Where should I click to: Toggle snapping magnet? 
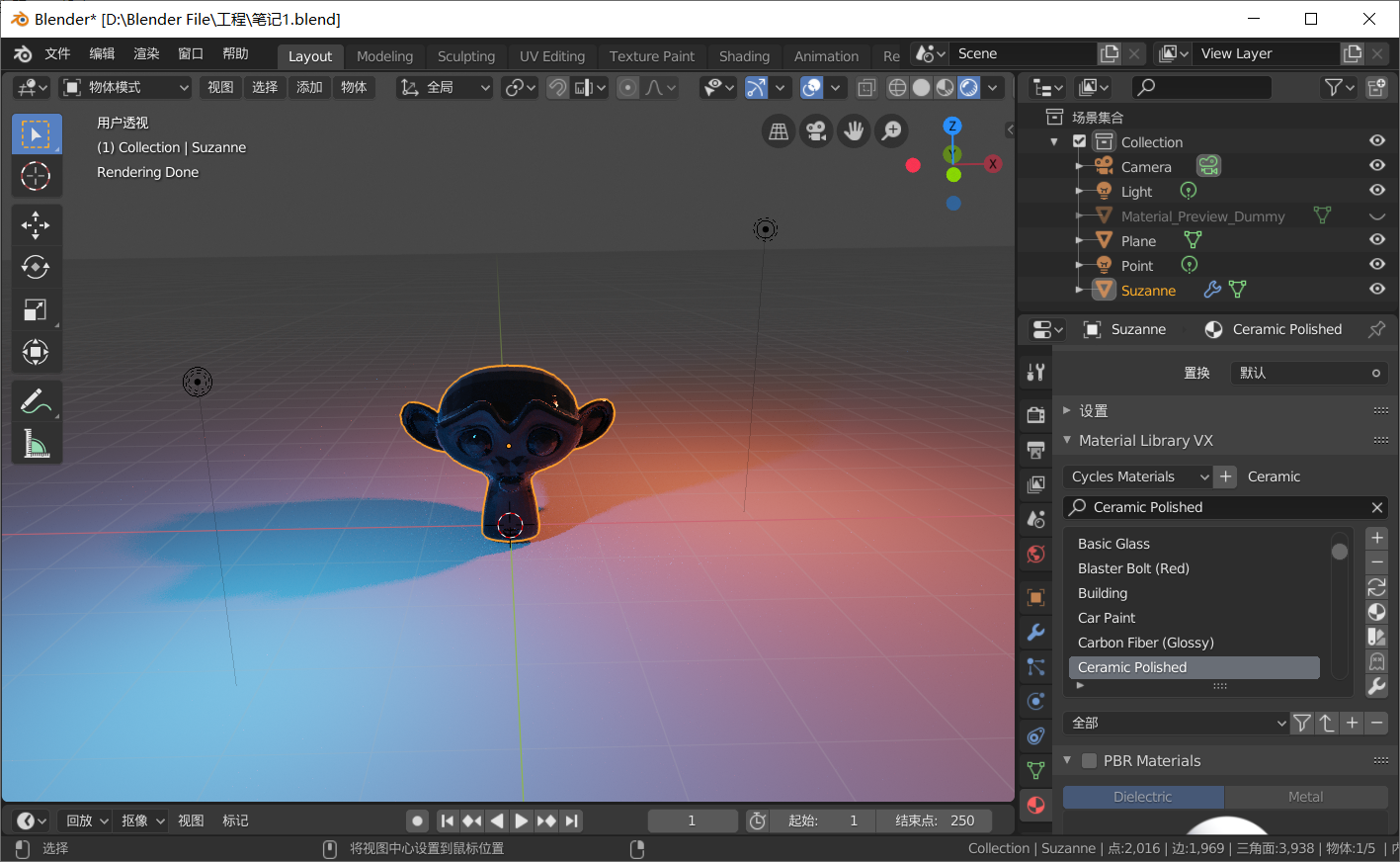557,87
